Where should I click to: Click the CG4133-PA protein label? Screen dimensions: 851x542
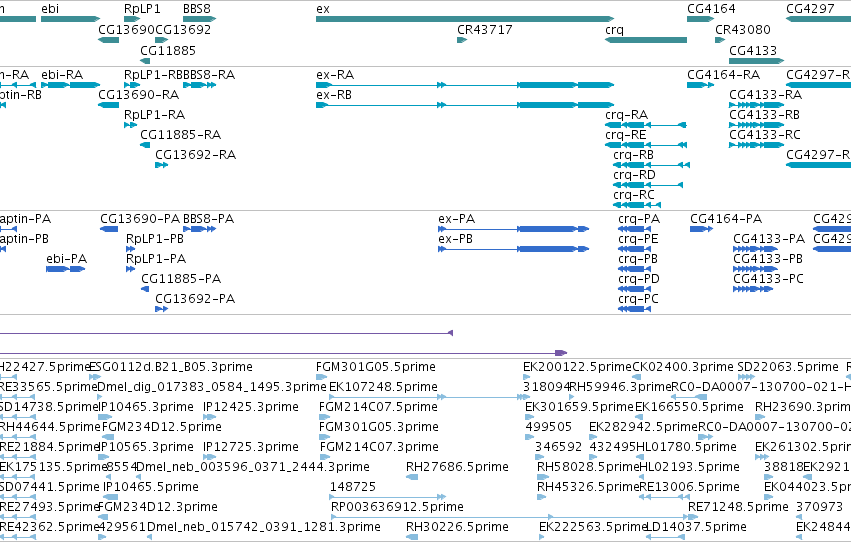pos(769,239)
